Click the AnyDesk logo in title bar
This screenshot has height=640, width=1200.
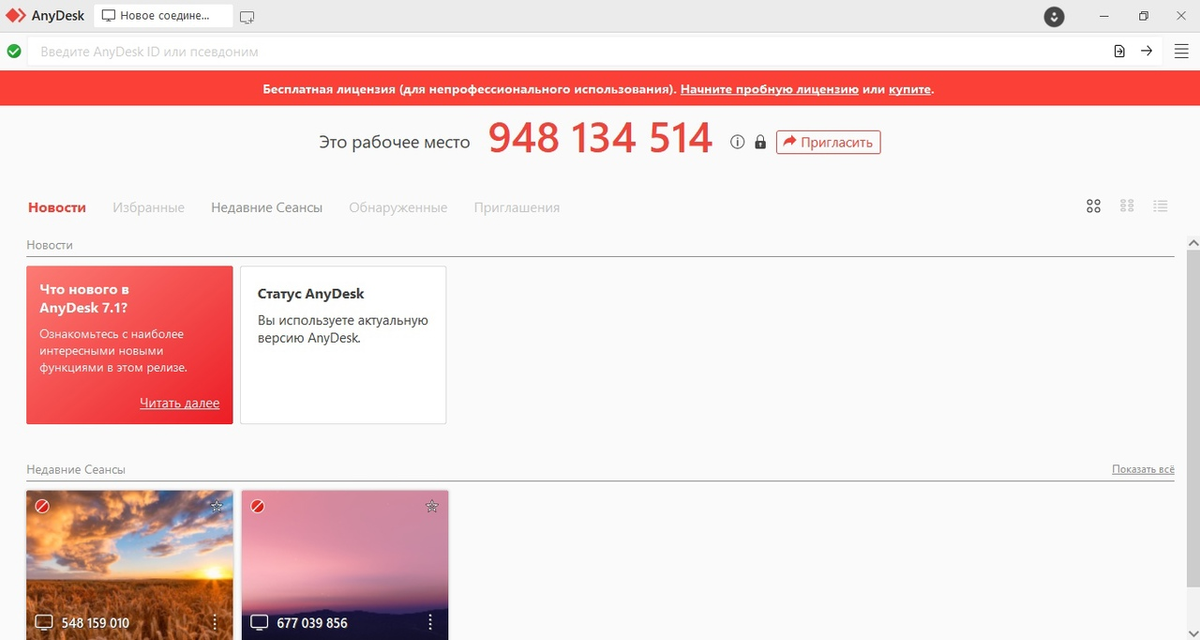(16, 16)
